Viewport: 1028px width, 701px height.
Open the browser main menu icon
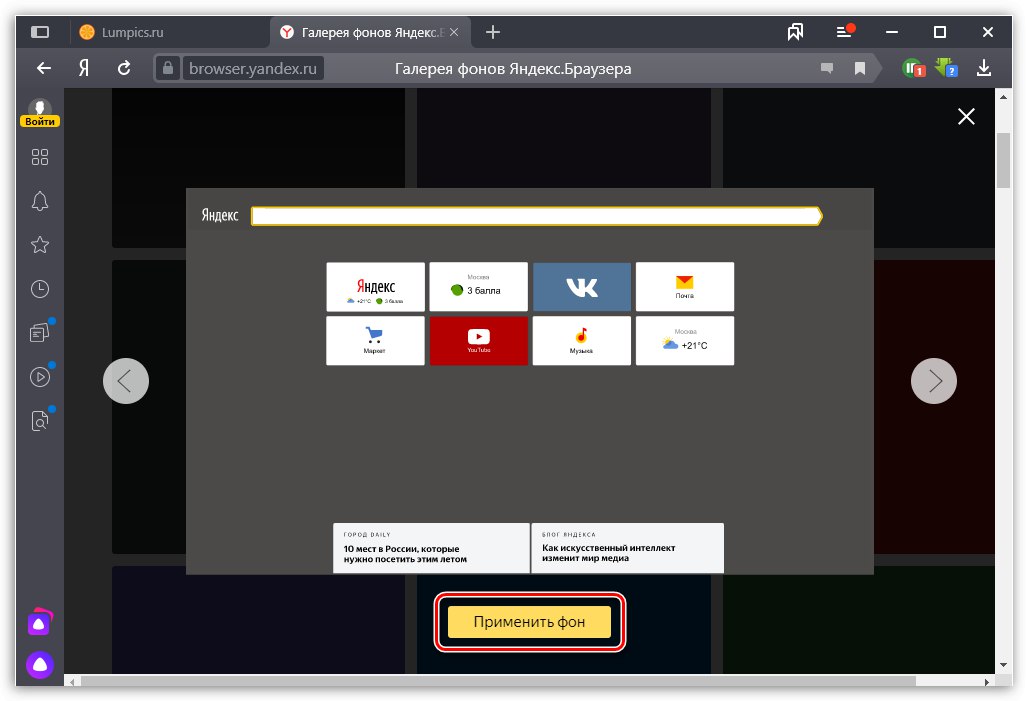845,31
